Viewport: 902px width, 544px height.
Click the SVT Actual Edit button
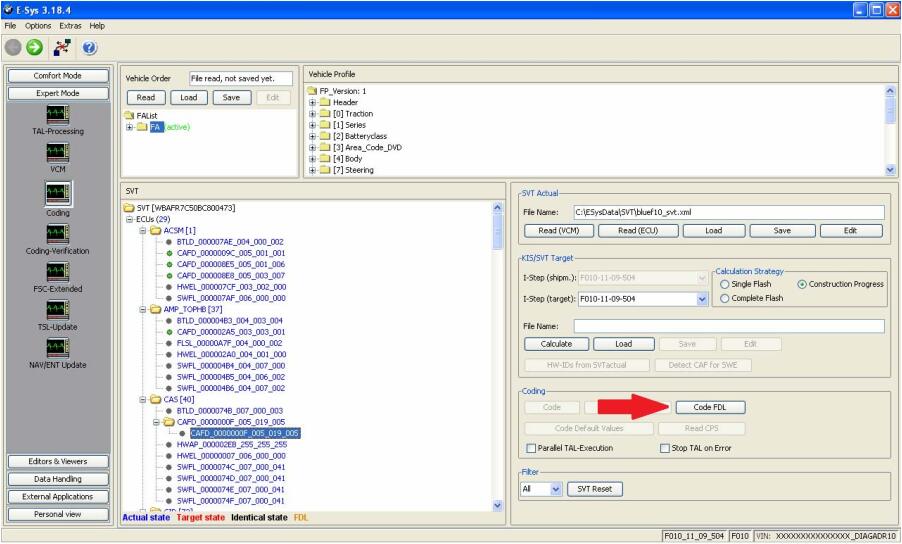(x=851, y=231)
